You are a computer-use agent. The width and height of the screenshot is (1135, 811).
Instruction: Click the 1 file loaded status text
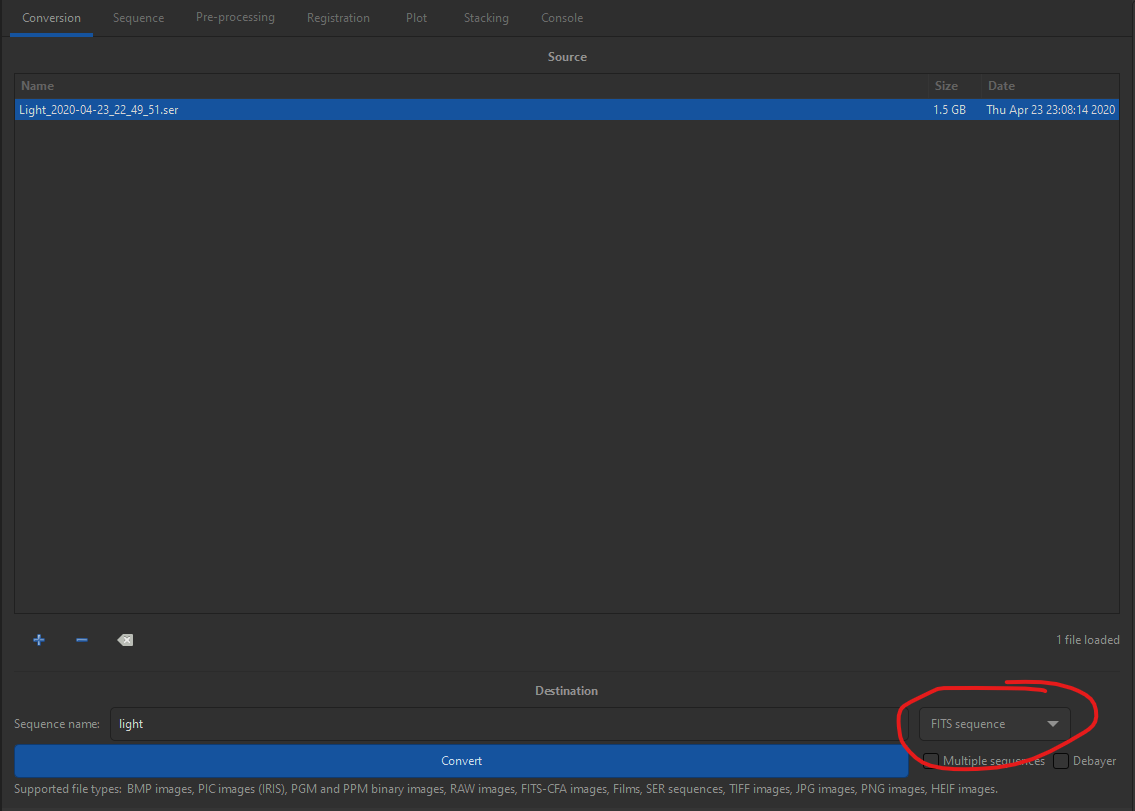[x=1087, y=640]
